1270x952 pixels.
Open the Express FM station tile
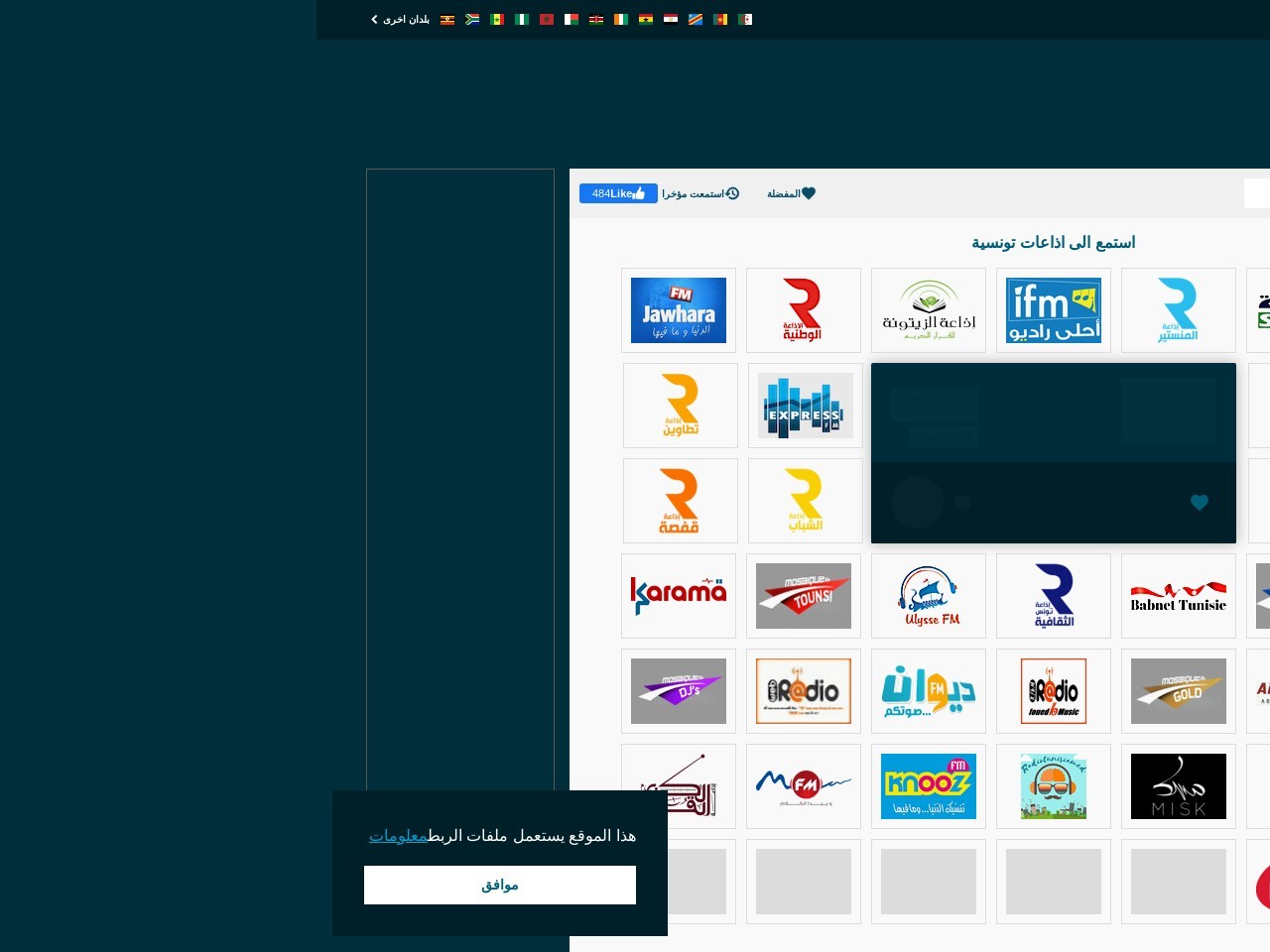806,406
